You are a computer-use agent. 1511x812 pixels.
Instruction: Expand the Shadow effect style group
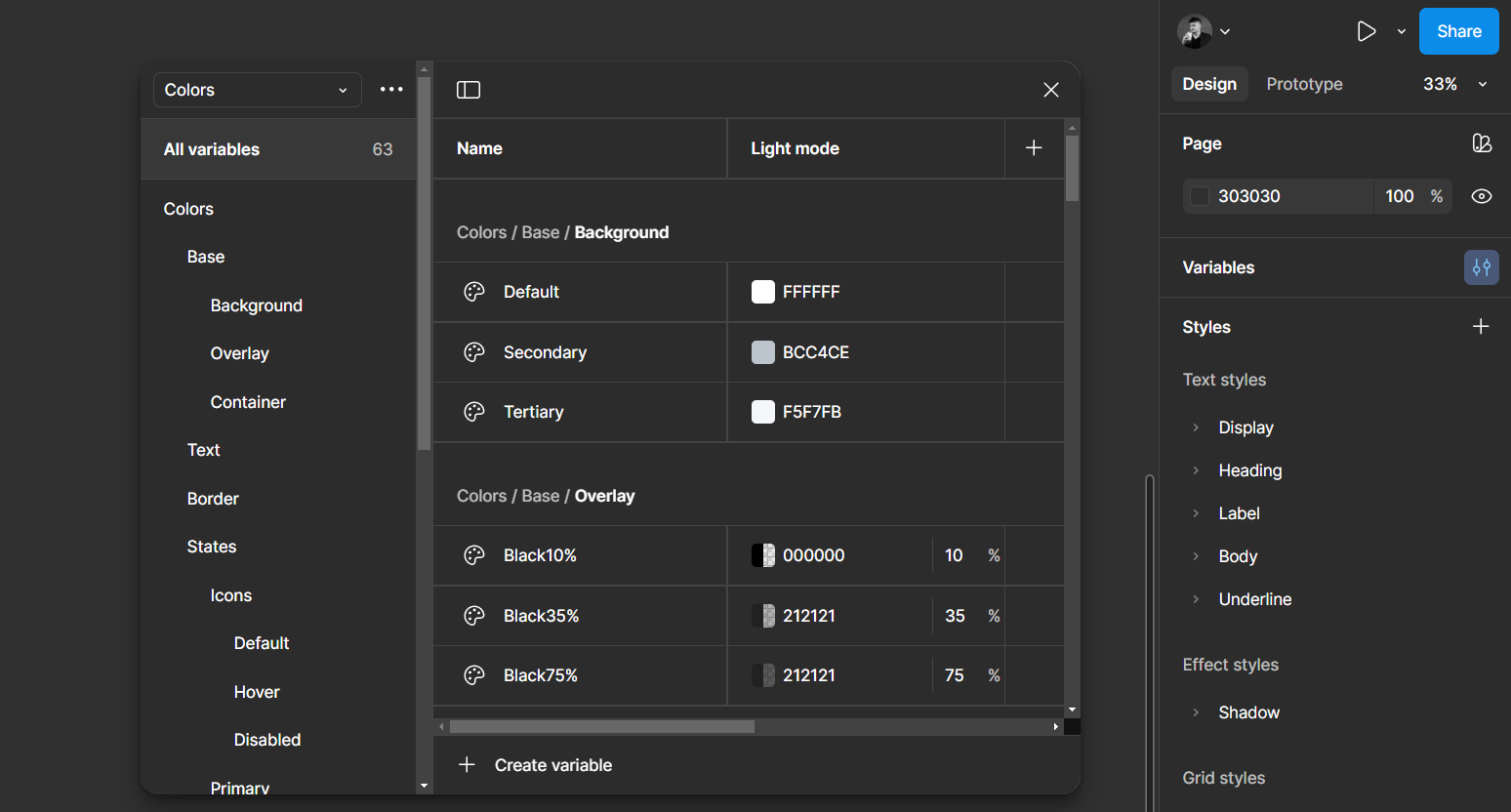coord(1196,712)
